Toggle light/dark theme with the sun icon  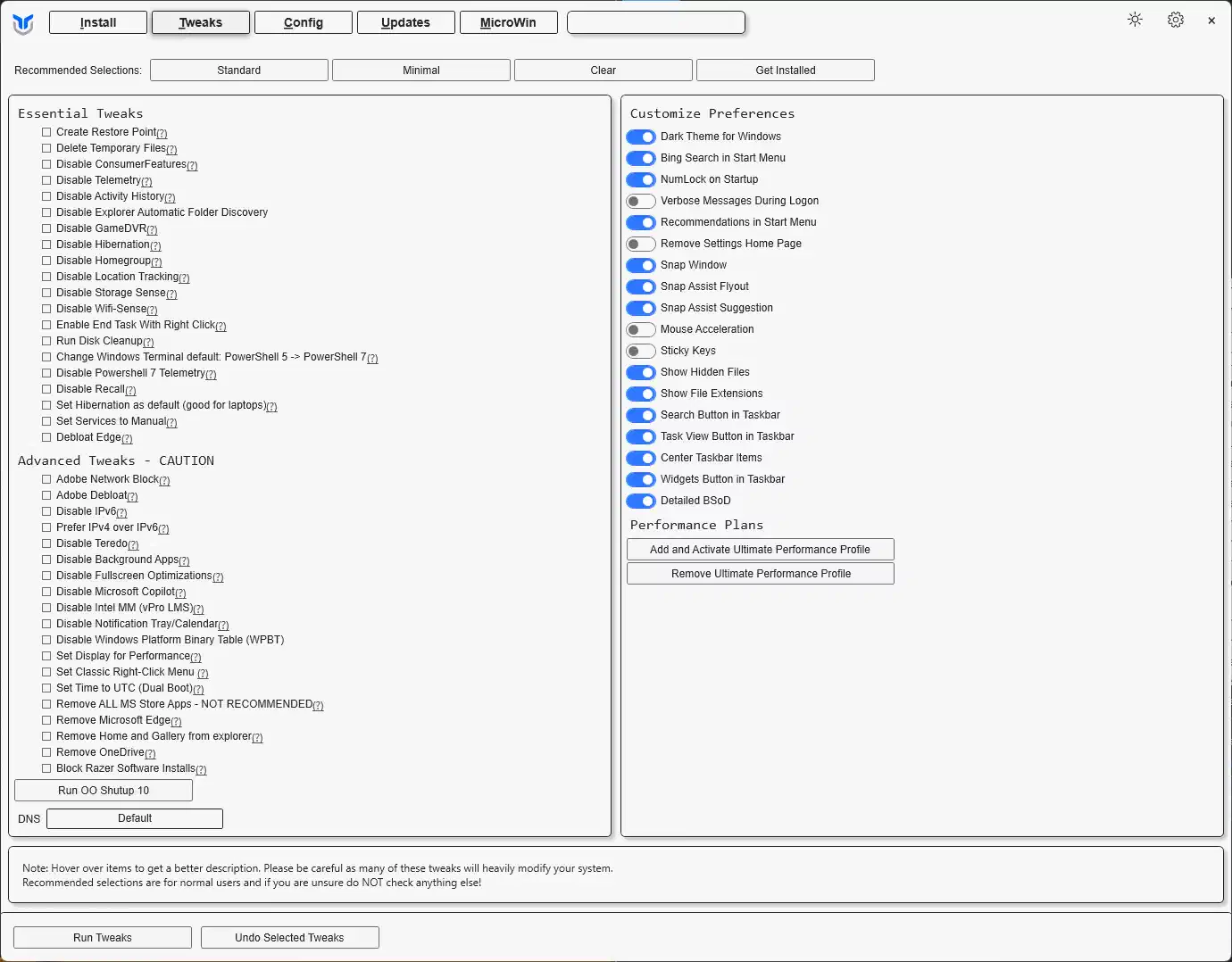pos(1135,19)
